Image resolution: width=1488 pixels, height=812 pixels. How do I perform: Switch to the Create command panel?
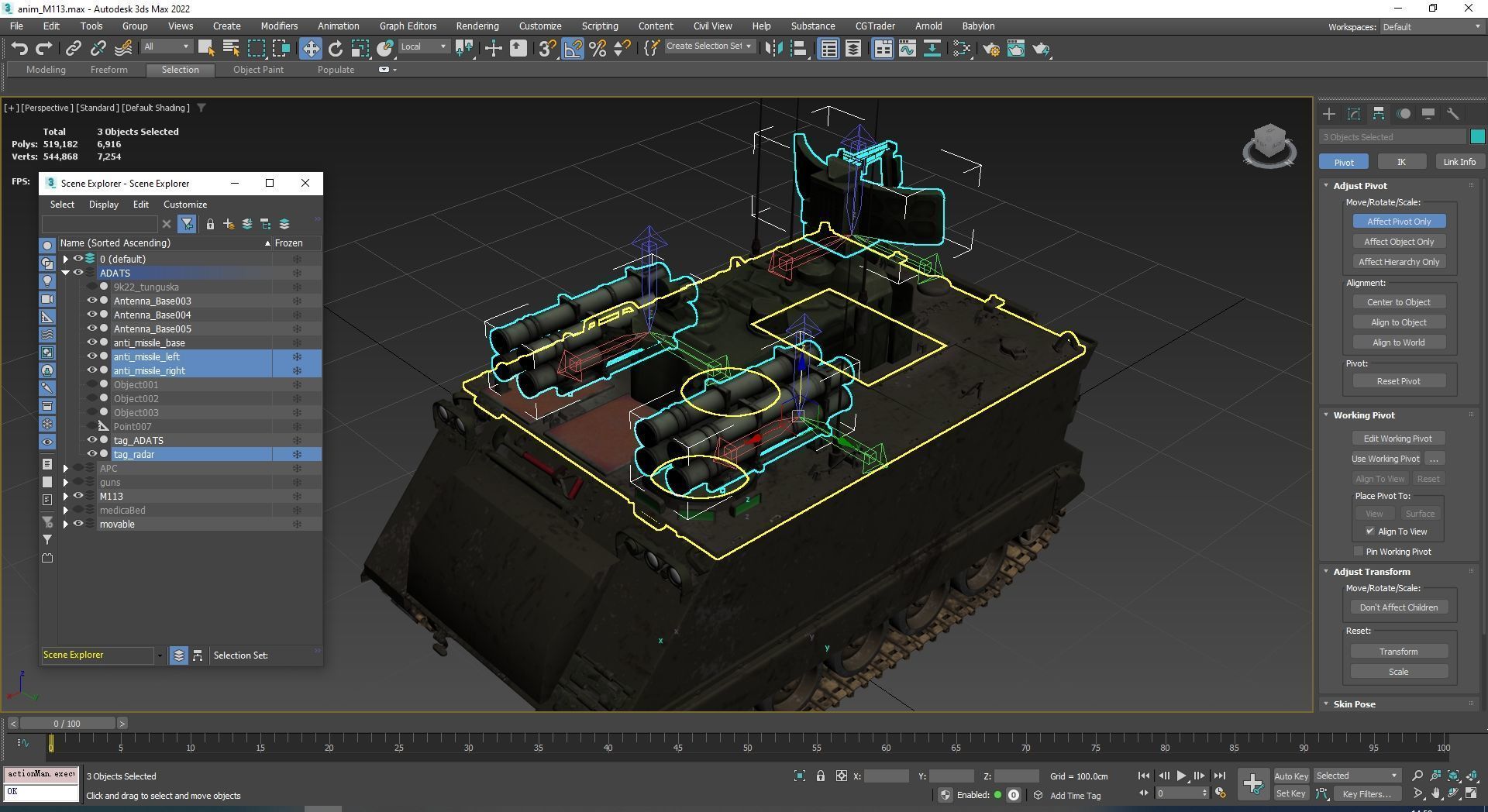tap(1329, 114)
